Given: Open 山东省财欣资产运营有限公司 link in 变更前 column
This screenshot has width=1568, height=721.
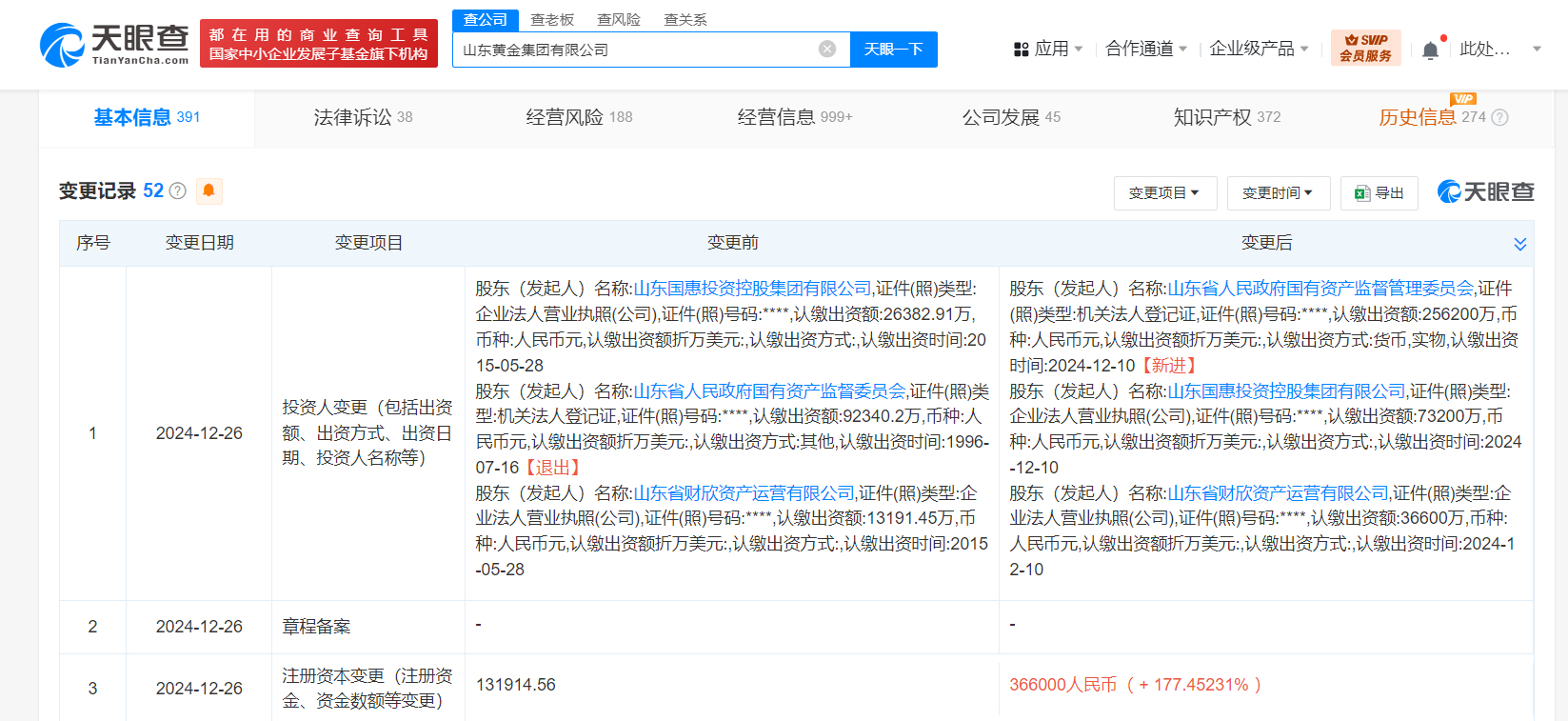Looking at the screenshot, I should (x=744, y=492).
